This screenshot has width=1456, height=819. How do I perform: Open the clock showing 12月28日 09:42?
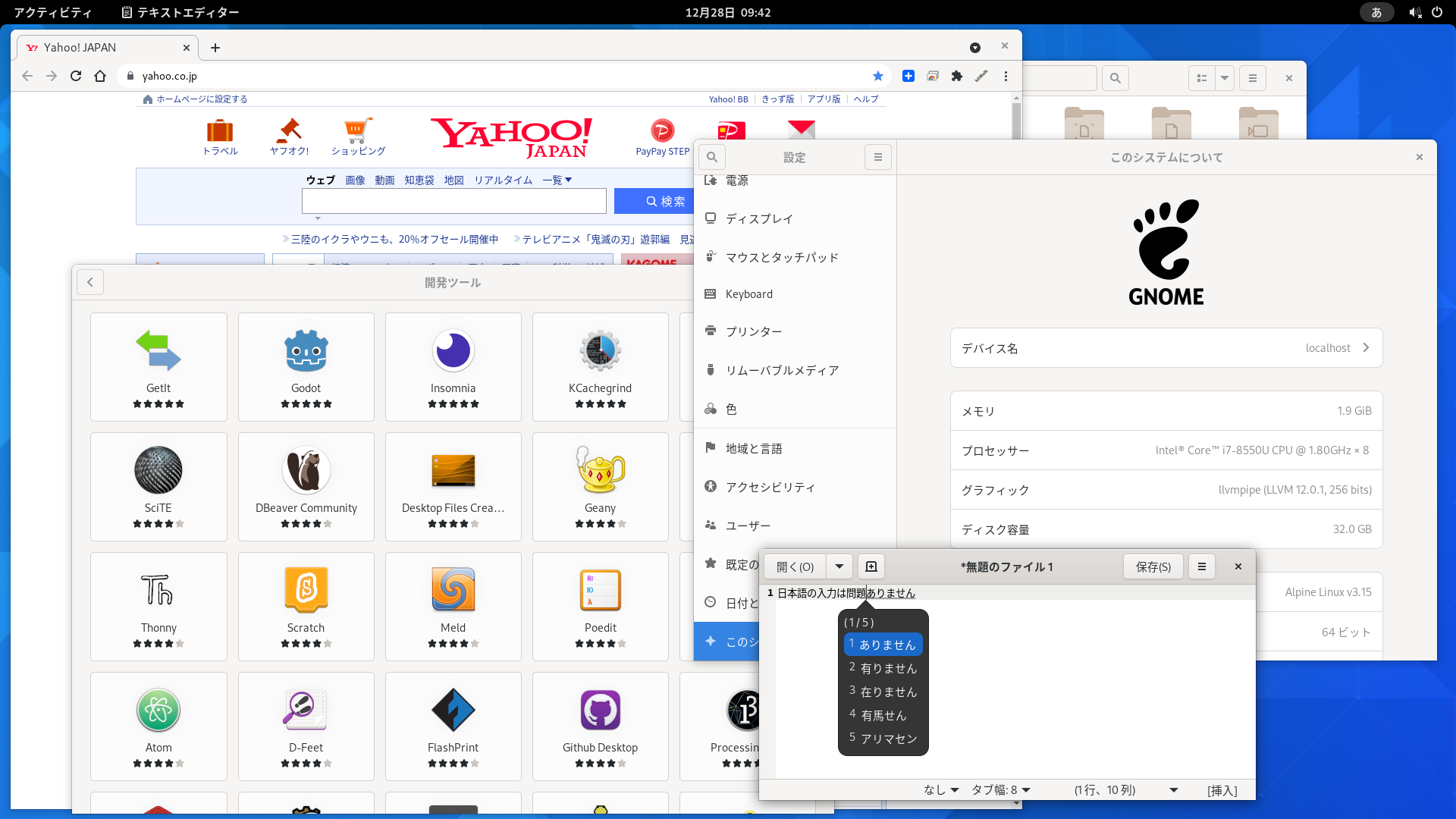pyautogui.click(x=727, y=12)
